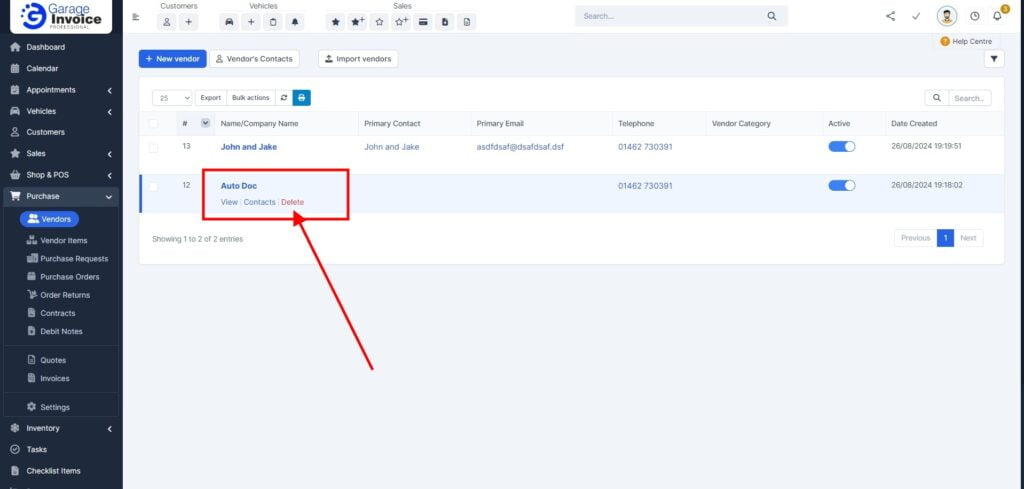This screenshot has width=1024, height=489.
Task: Open Purchase Orders submenu entry
Action: [69, 277]
